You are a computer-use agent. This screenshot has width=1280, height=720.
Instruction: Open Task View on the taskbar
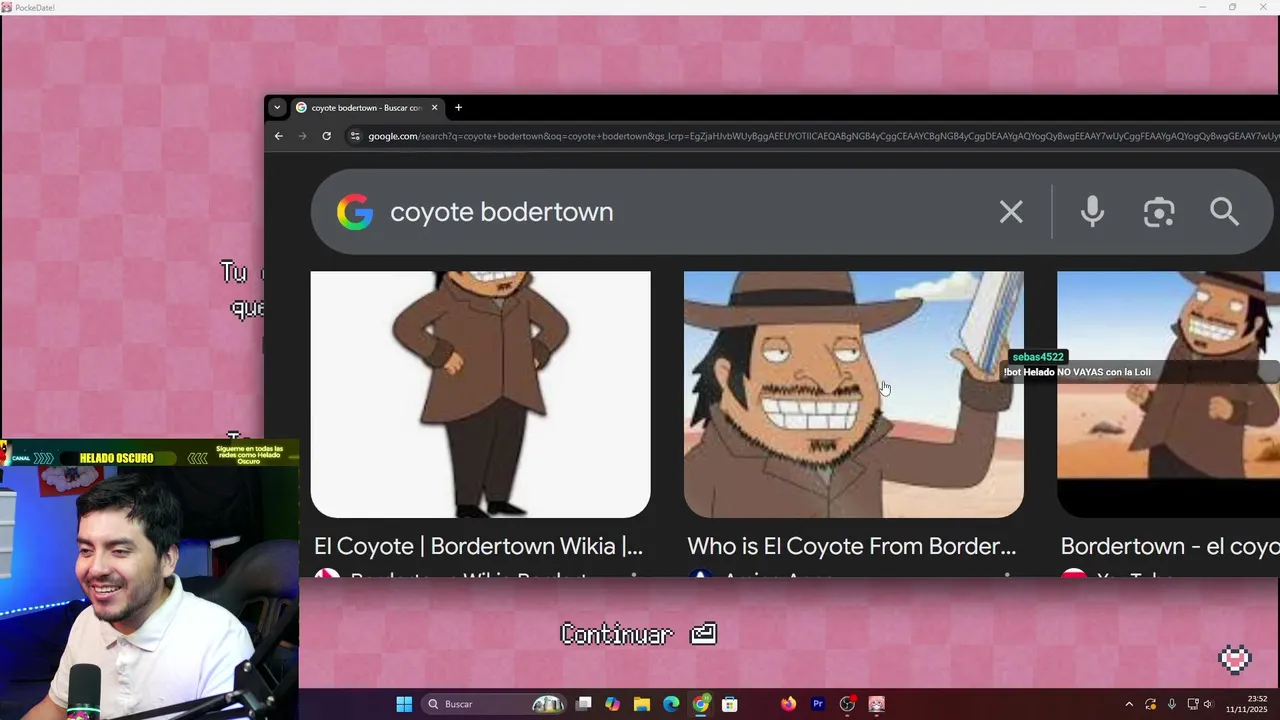click(584, 704)
